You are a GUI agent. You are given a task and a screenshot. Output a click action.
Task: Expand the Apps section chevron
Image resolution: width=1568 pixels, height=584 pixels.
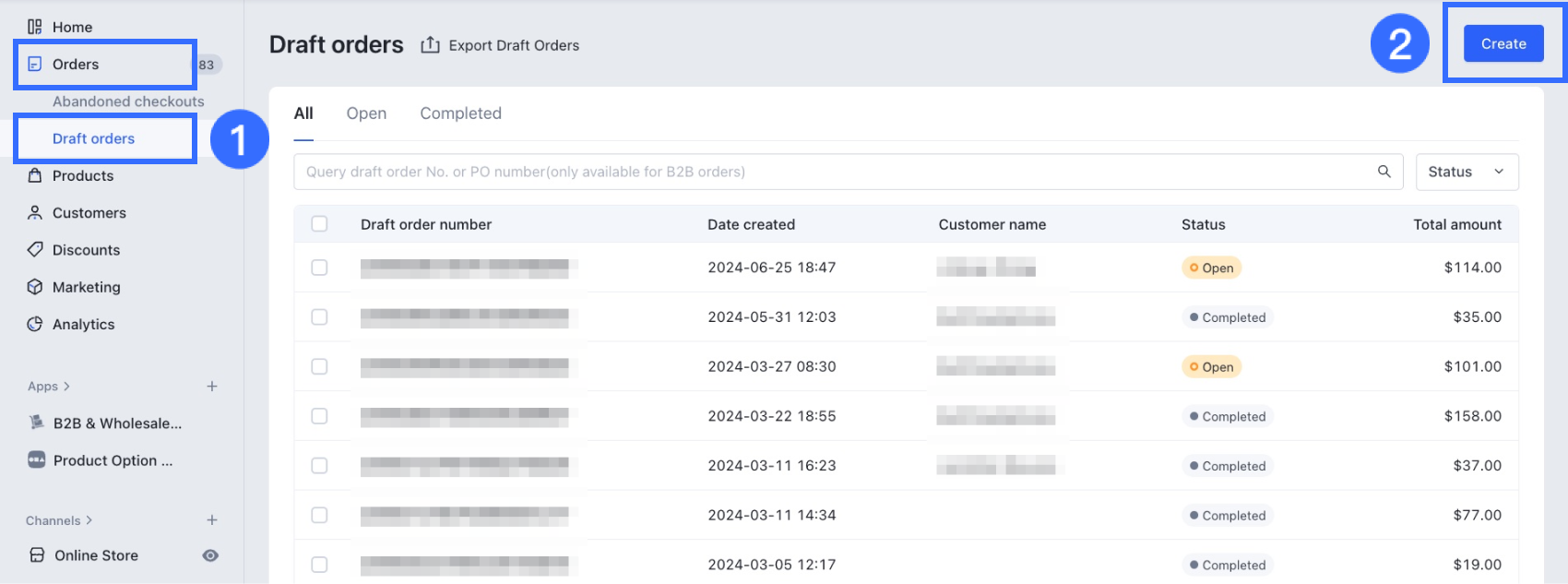pyautogui.click(x=66, y=387)
